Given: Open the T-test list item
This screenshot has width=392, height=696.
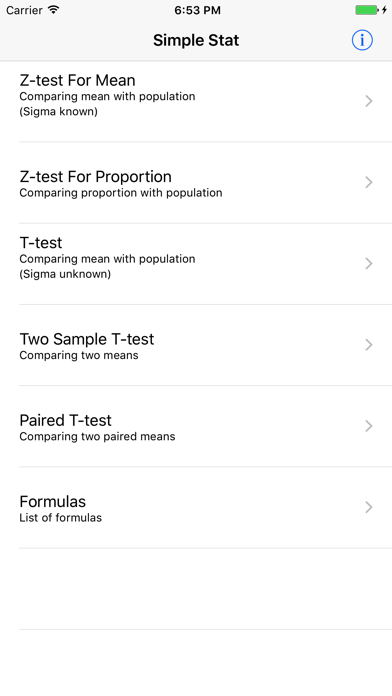Looking at the screenshot, I should point(196,264).
